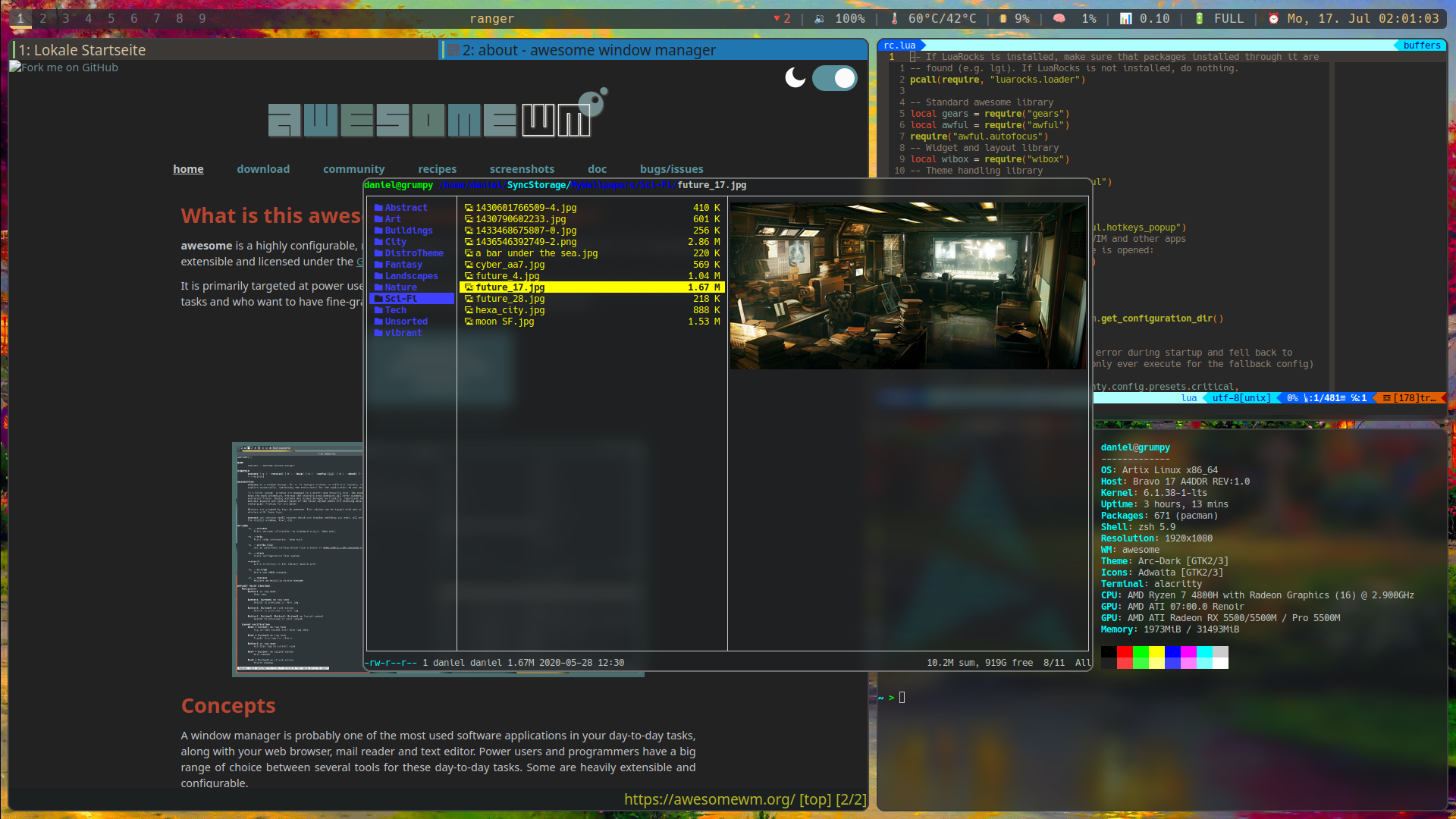The image size is (1456, 819).
Task: Click the future_17.jpg image preview
Action: tap(908, 285)
